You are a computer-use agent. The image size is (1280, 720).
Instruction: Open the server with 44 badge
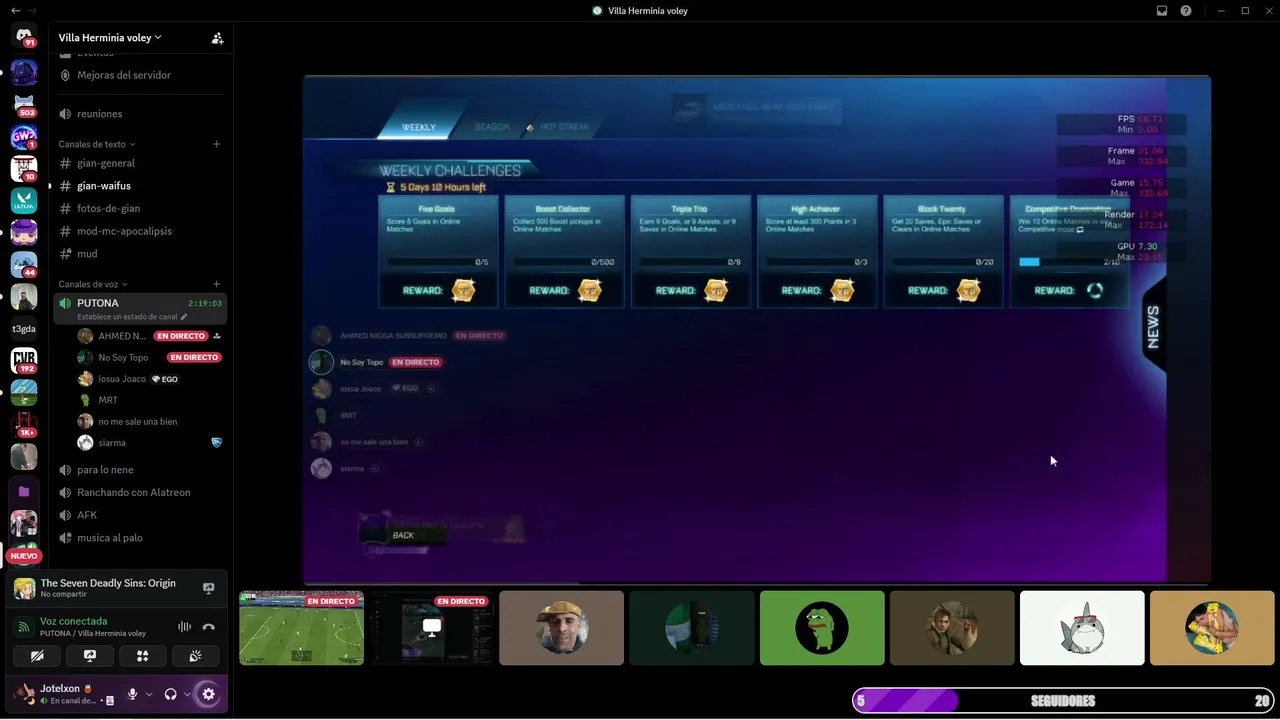coord(24,265)
